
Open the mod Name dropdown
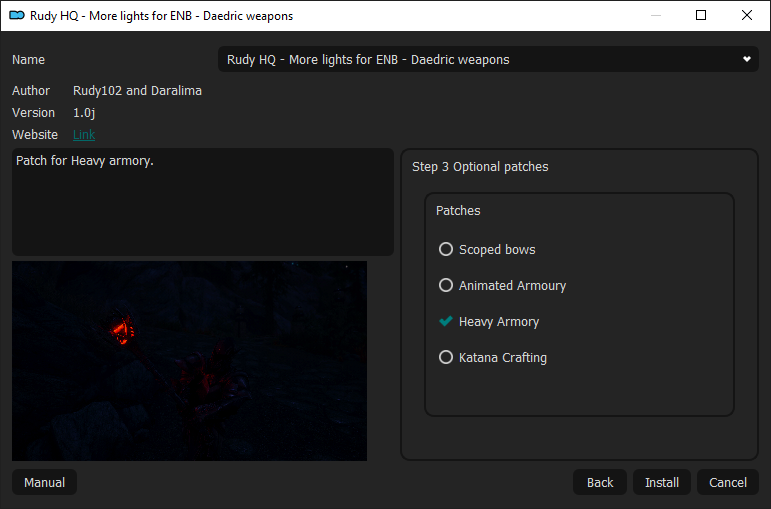488,60
